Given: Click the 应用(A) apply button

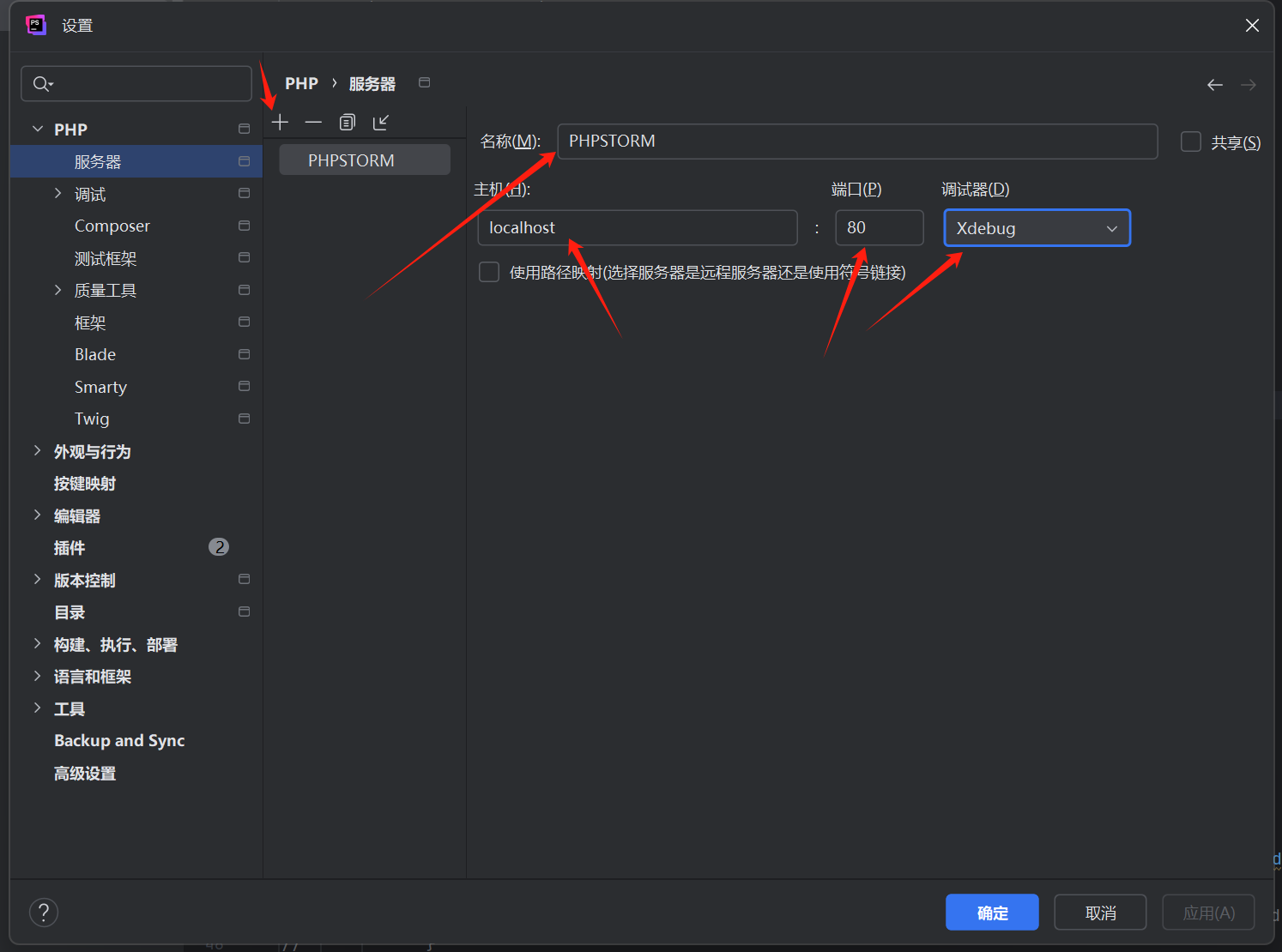Looking at the screenshot, I should [1208, 913].
